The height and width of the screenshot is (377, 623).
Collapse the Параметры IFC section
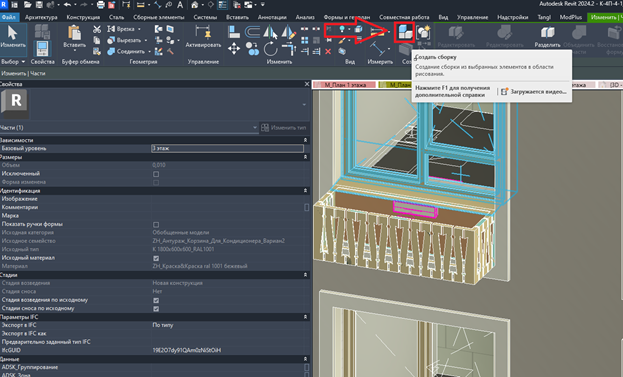click(x=305, y=317)
